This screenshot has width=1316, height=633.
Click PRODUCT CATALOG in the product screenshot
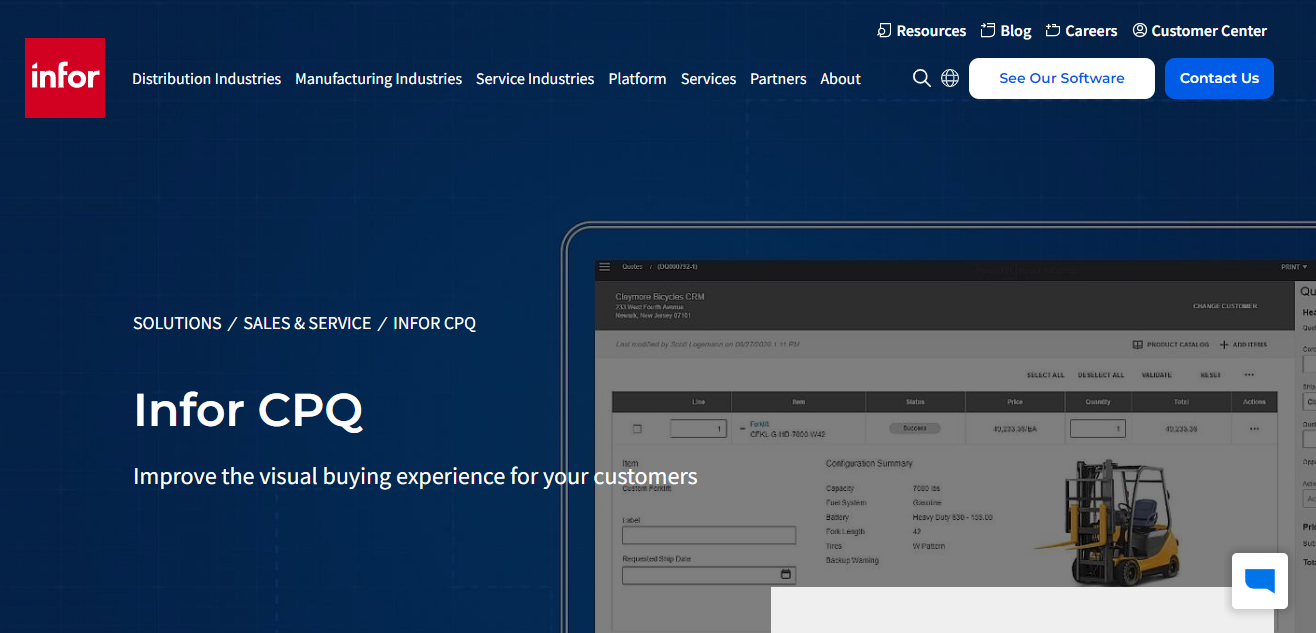click(1170, 345)
